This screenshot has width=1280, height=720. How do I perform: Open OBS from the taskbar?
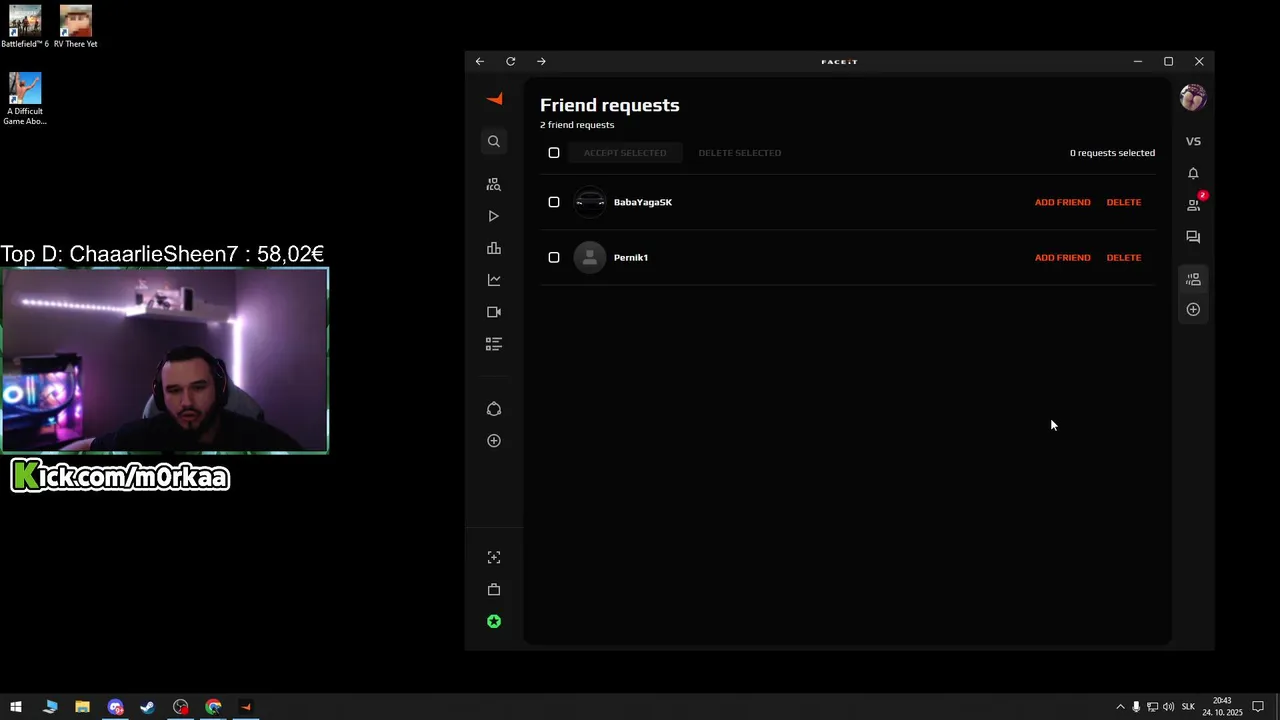point(180,707)
